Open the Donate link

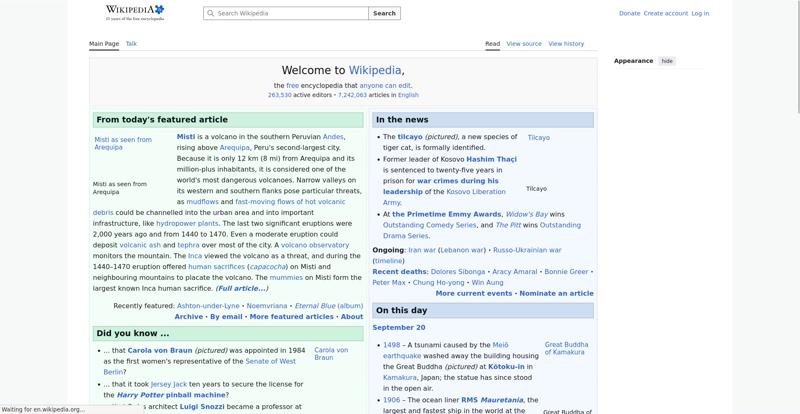(x=629, y=13)
